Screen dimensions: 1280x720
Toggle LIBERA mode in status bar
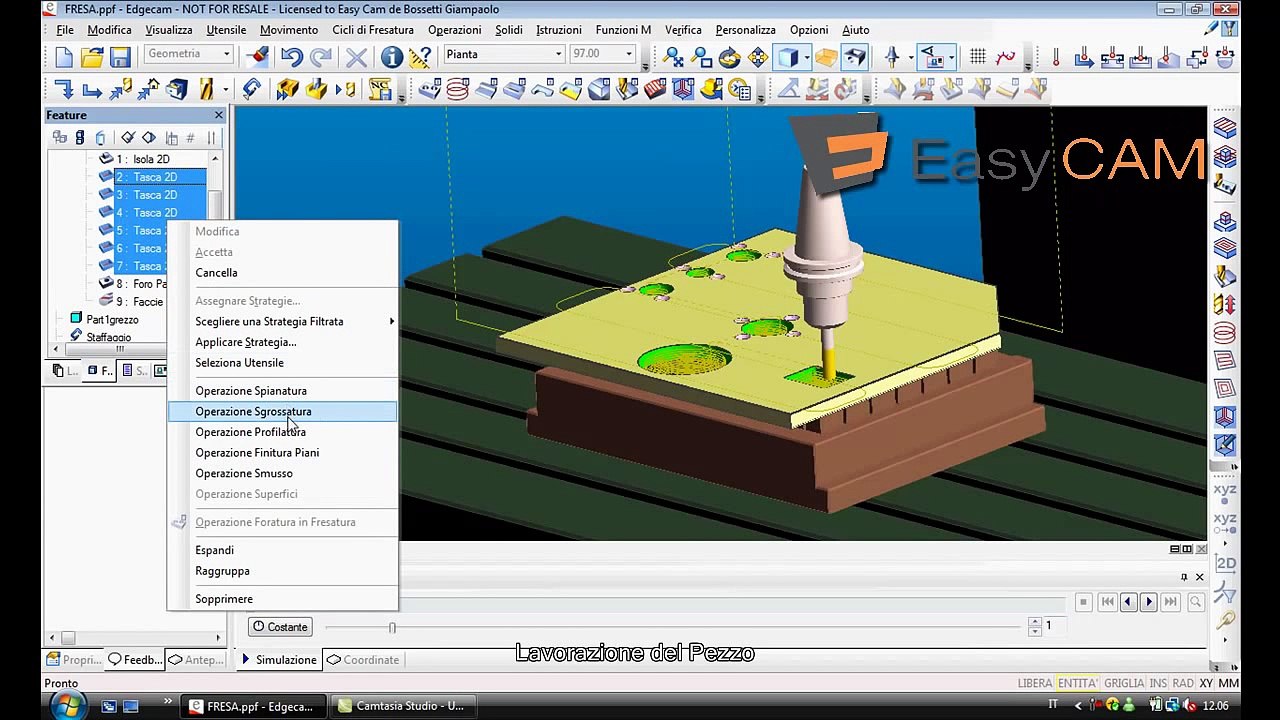pos(1035,683)
